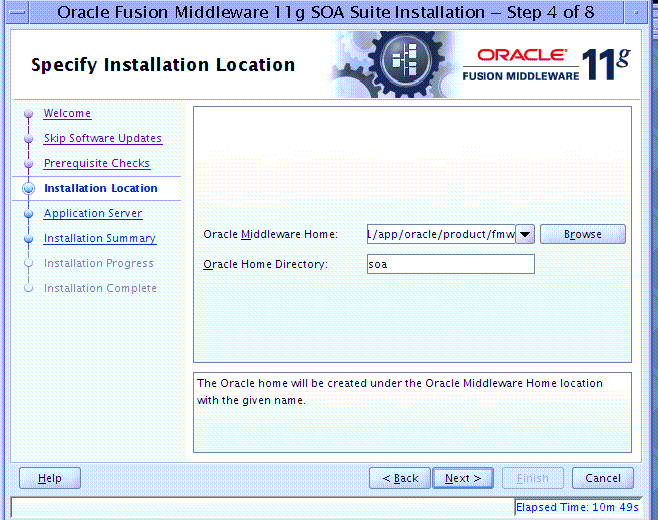The width and height of the screenshot is (658, 520).
Task: Click the disabled Finish button
Action: [533, 478]
